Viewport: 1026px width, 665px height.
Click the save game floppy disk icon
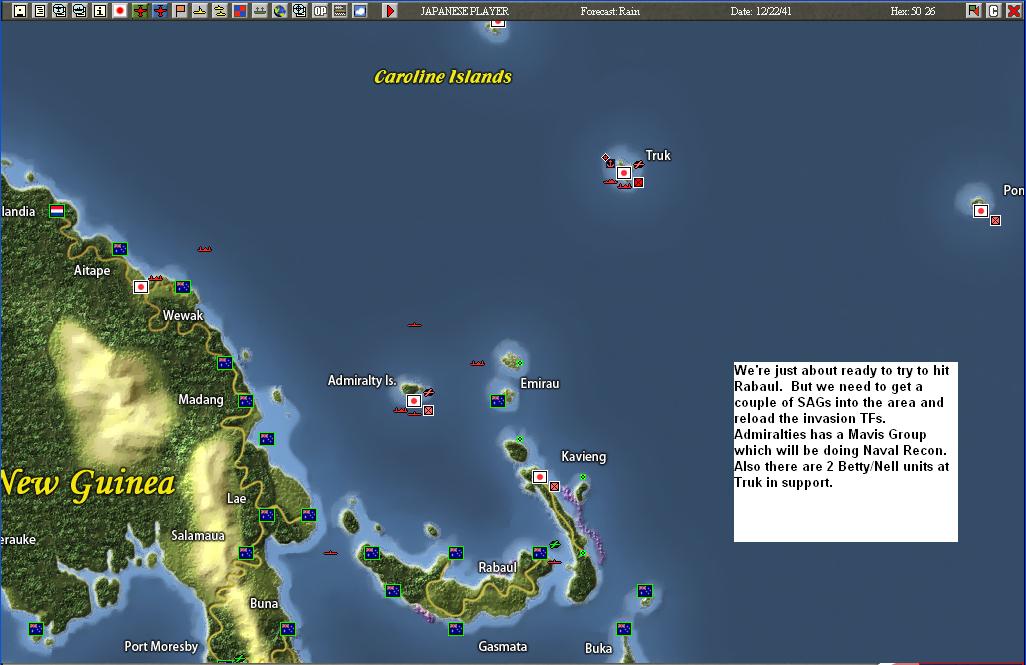(x=20, y=10)
